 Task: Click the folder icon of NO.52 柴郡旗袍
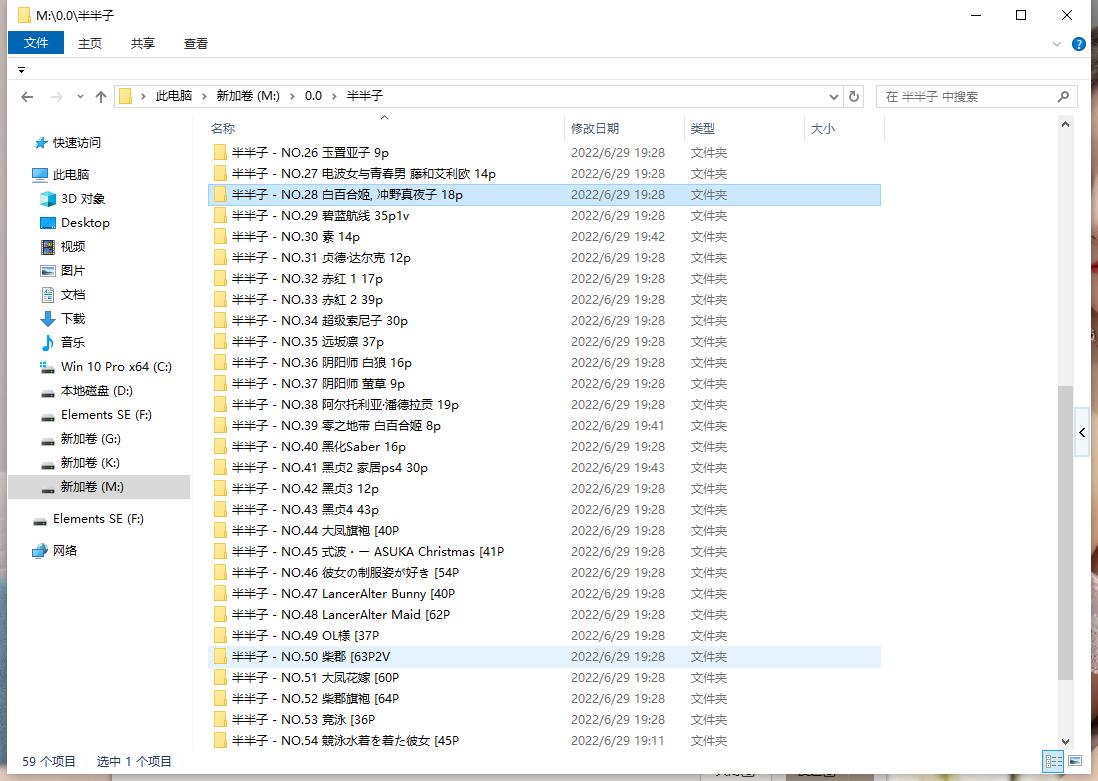(220, 699)
